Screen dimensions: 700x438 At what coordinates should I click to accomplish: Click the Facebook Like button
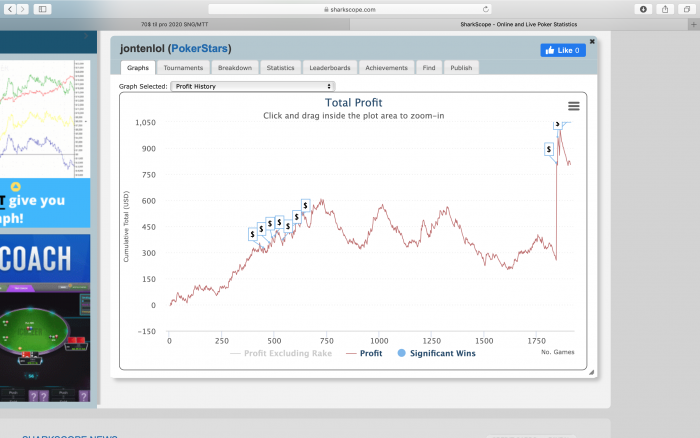tap(563, 50)
